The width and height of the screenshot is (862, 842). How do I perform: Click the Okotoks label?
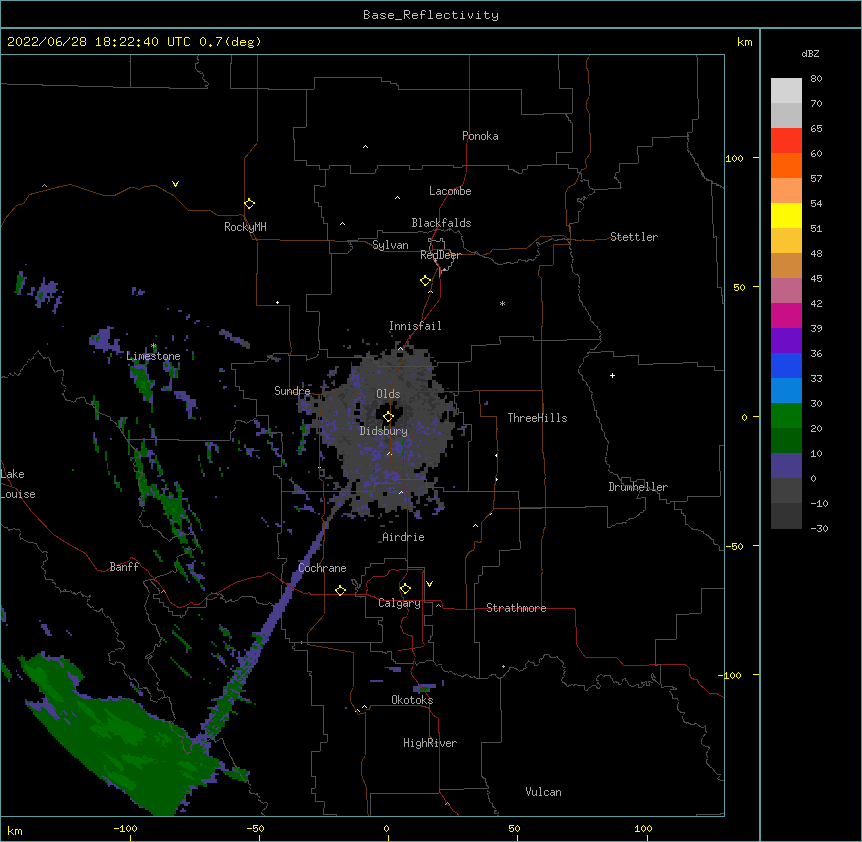pos(412,700)
